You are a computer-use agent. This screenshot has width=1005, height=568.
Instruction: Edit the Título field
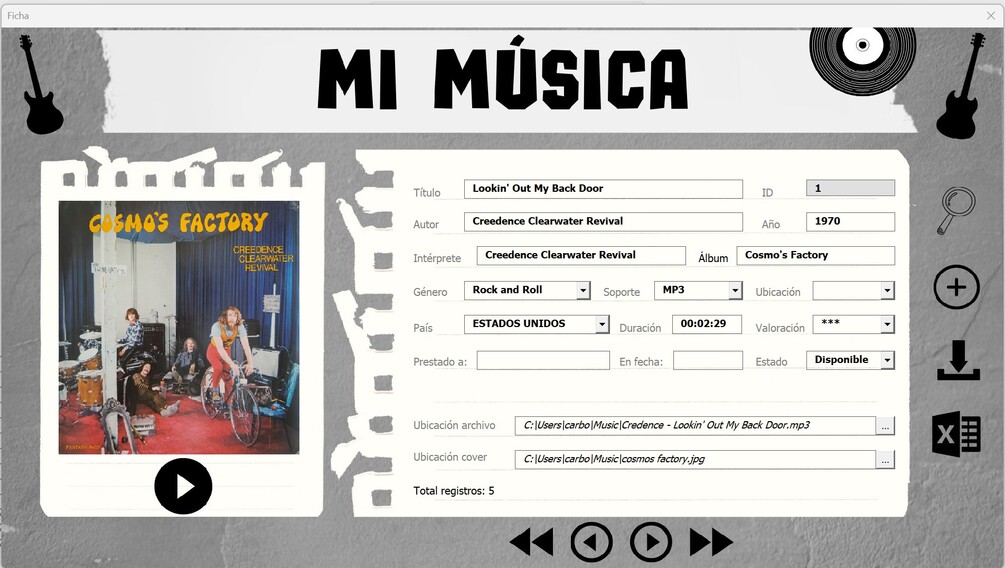tap(603, 188)
